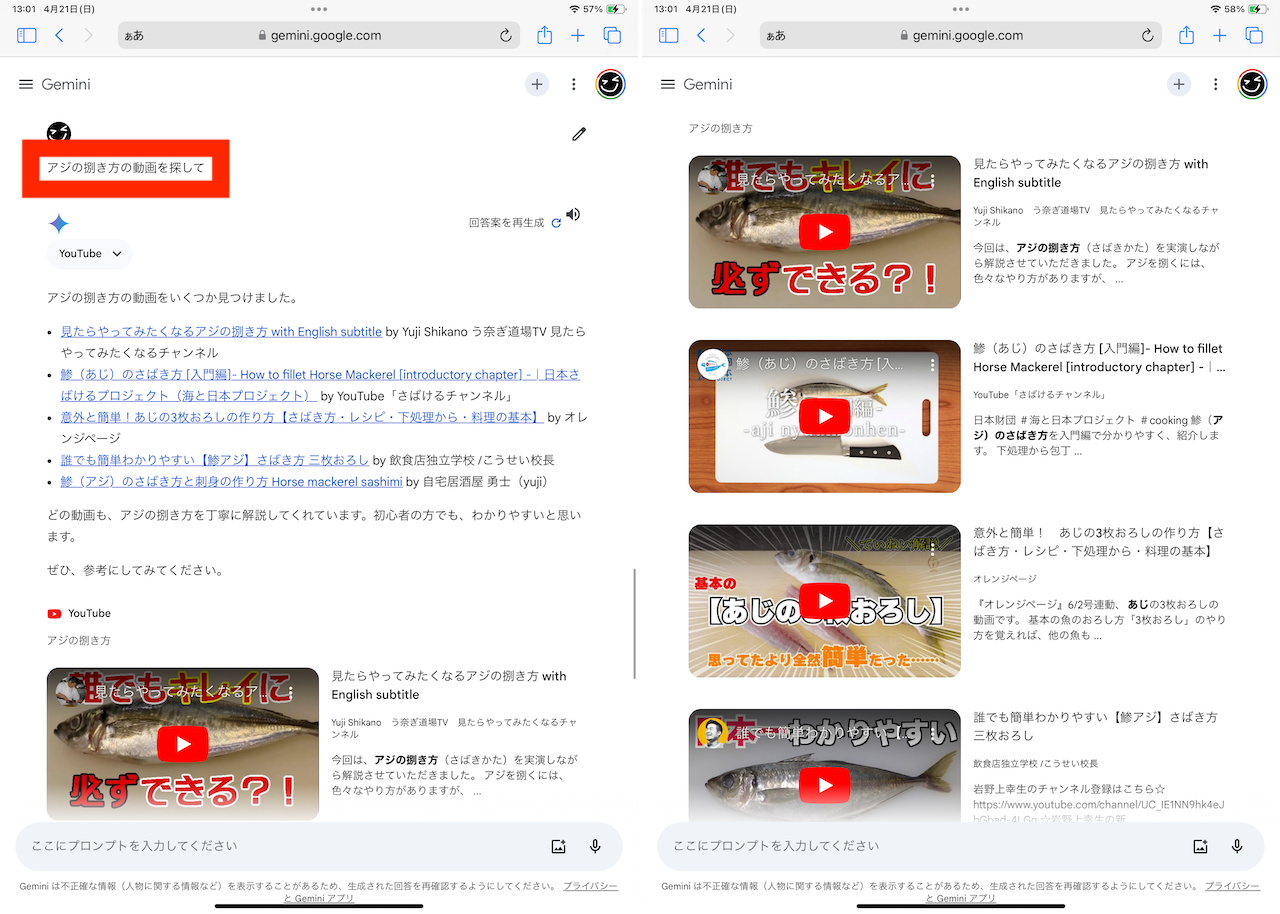Click オレンジページ channel name in right window
Viewport: 1280px width, 914px height.
[x=1005, y=579]
